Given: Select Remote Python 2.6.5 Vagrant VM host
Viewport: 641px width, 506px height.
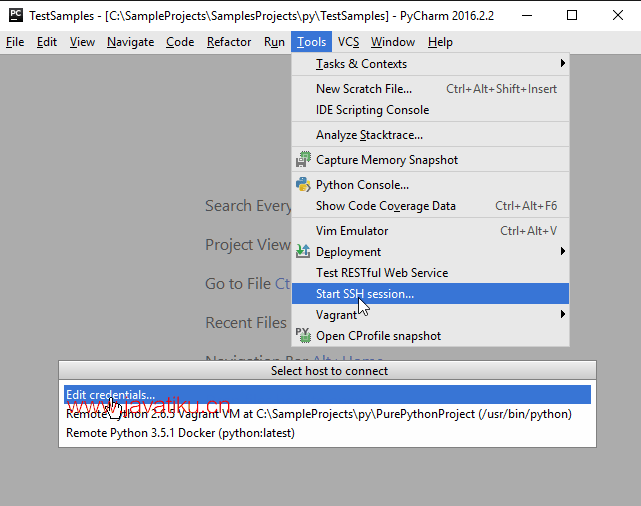Looking at the screenshot, I should [x=327, y=414].
